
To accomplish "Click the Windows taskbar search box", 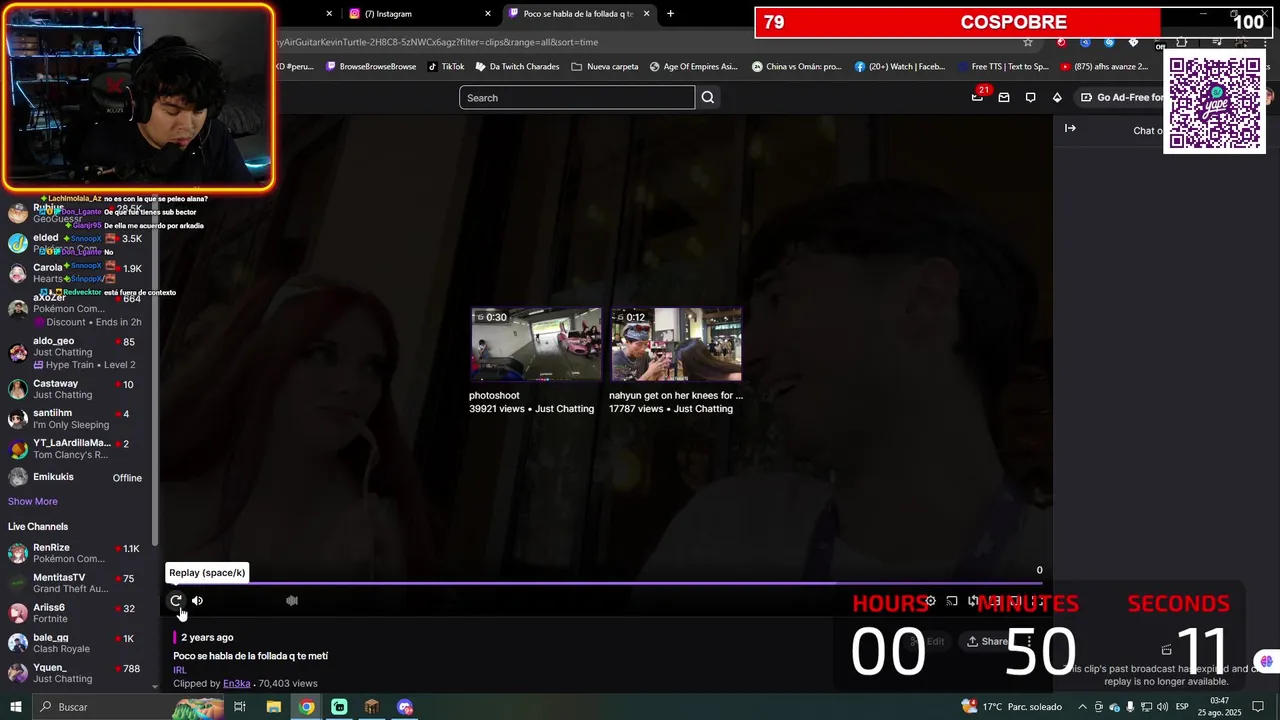I will [130, 707].
